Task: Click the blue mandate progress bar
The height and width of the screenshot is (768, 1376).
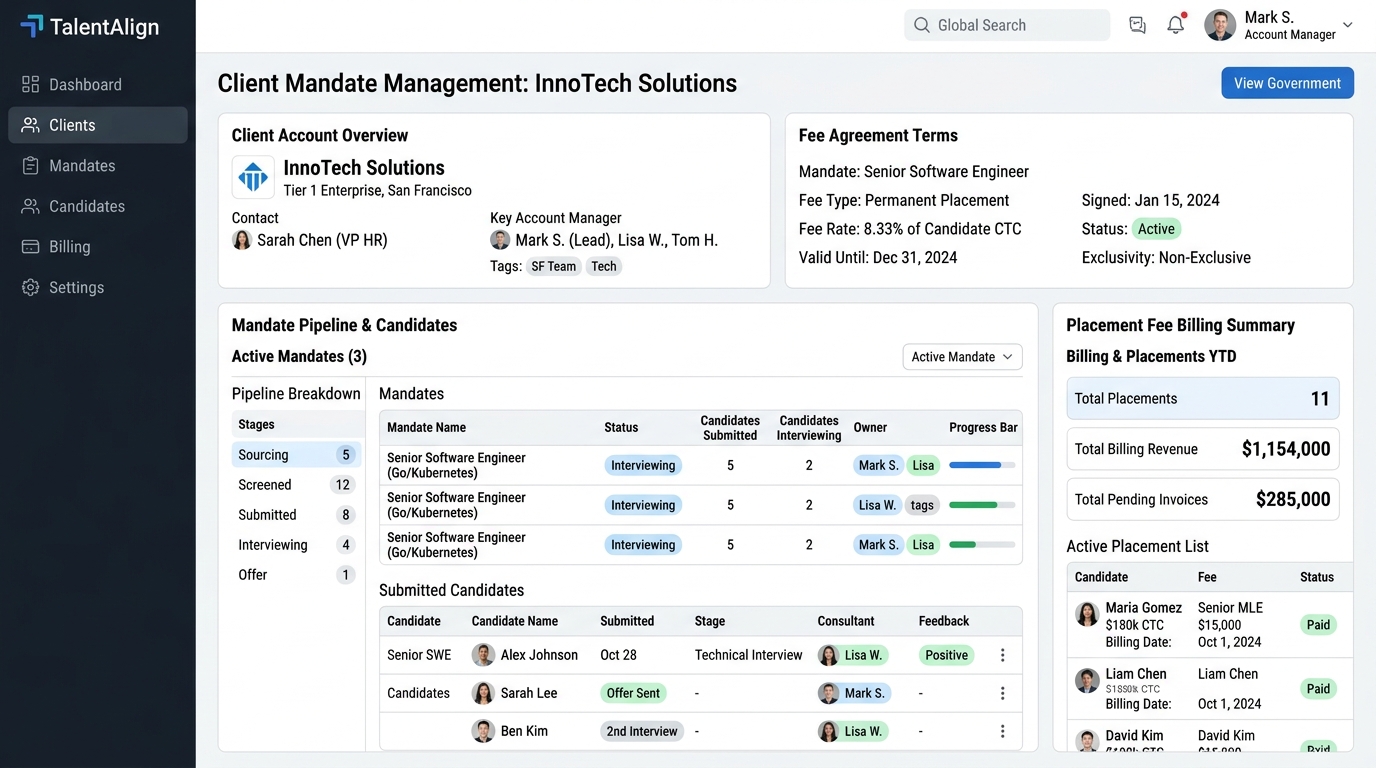Action: 982,465
